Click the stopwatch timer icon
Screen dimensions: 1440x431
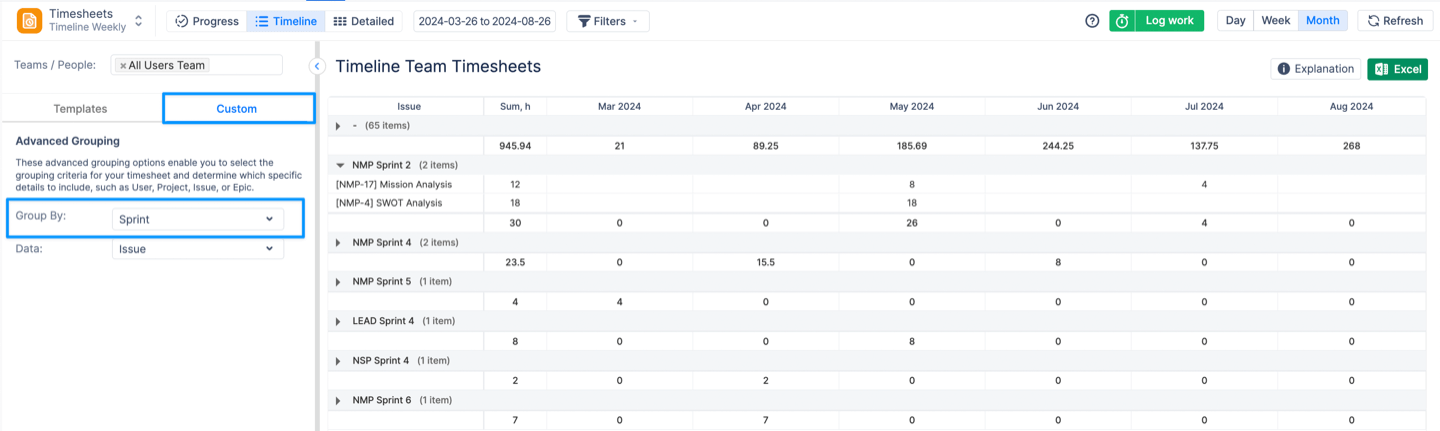click(x=1122, y=21)
